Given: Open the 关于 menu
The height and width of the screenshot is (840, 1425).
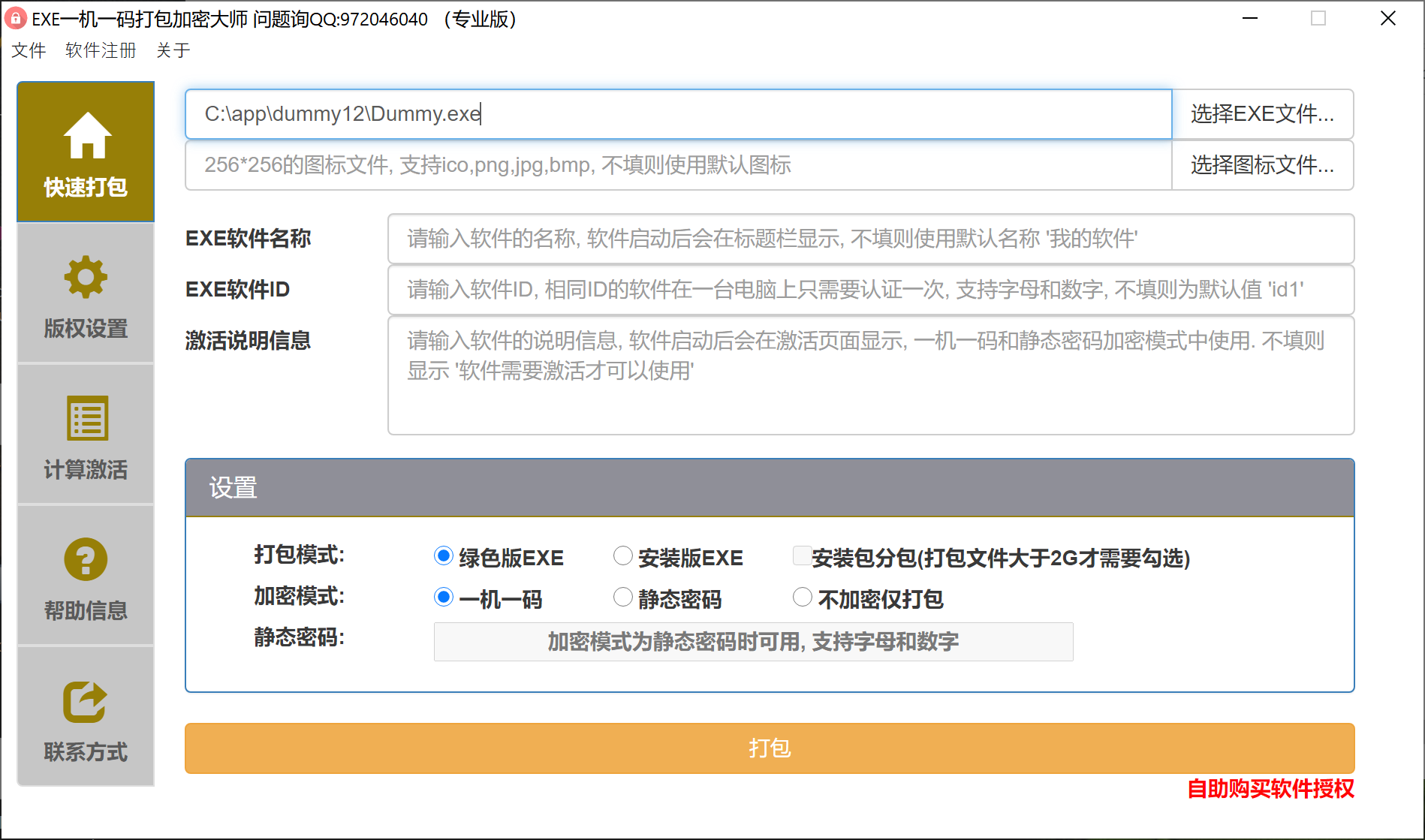Looking at the screenshot, I should click(x=173, y=50).
